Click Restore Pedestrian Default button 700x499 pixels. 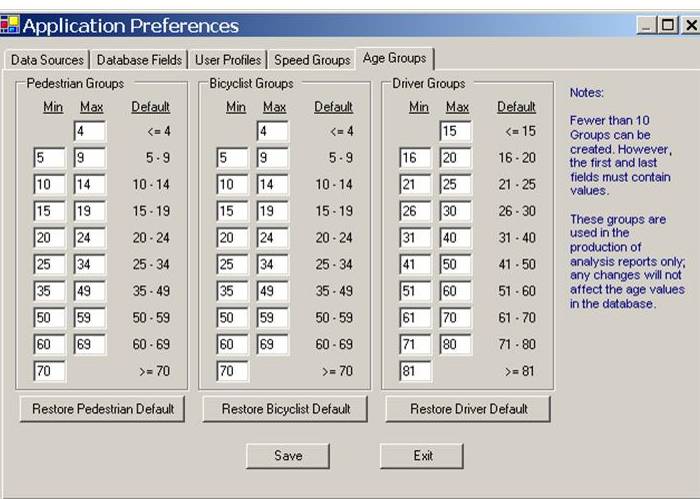[103, 409]
